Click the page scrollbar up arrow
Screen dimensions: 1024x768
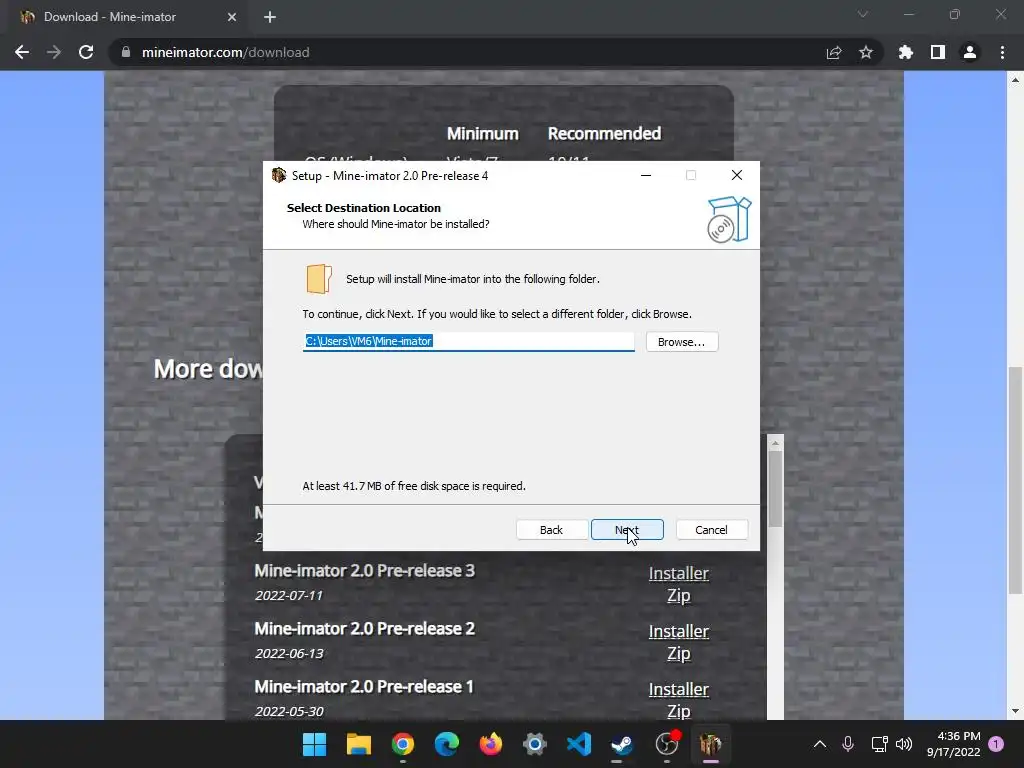pos(1015,80)
